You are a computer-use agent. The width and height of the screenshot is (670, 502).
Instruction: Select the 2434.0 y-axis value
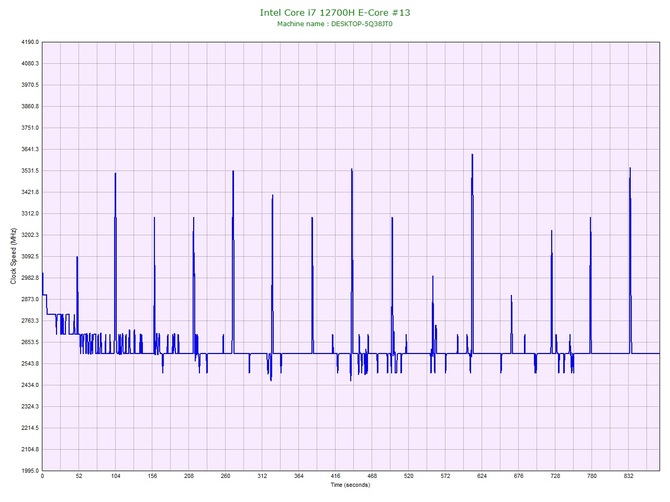pyautogui.click(x=30, y=385)
